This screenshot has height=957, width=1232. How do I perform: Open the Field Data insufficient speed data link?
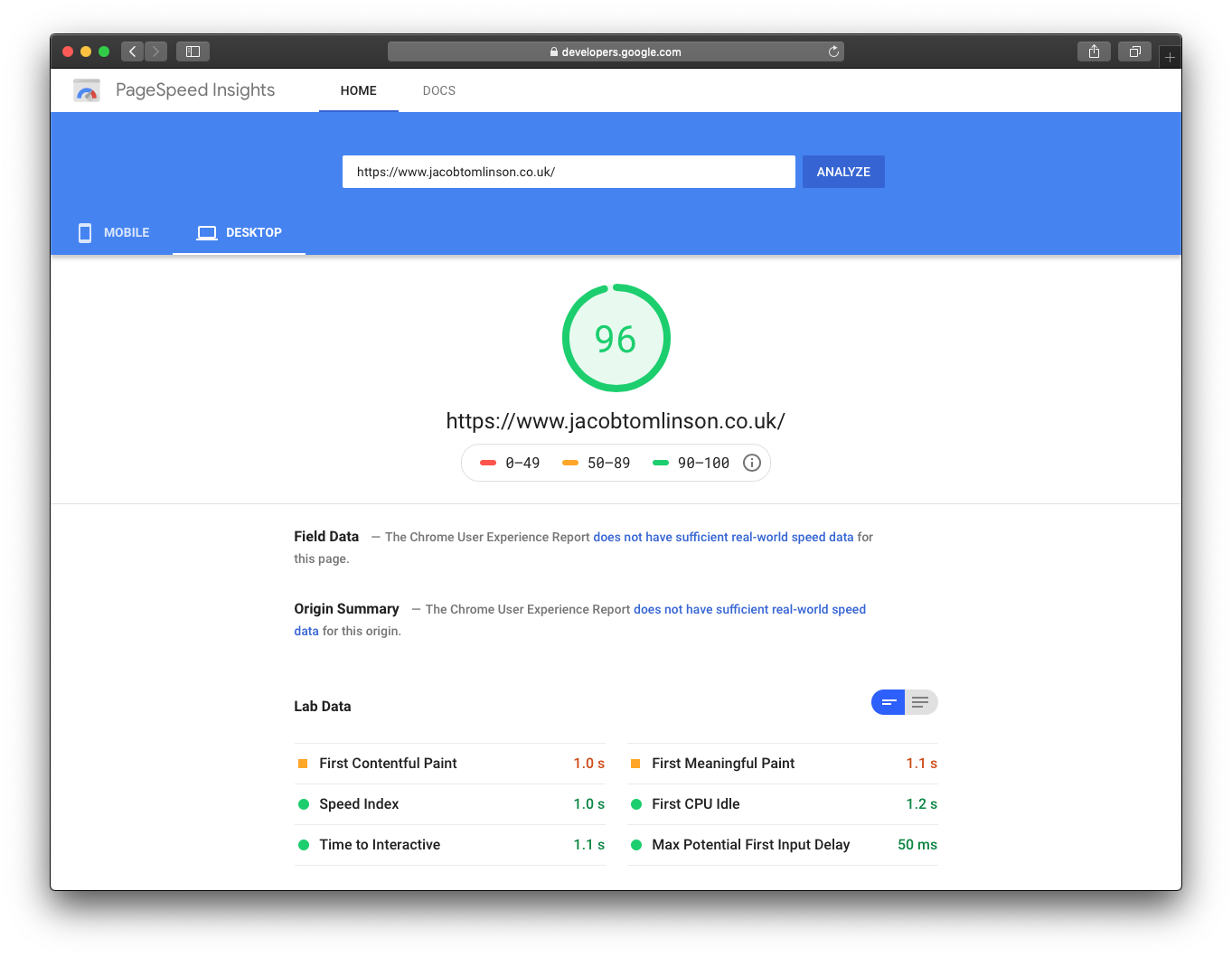(x=722, y=536)
